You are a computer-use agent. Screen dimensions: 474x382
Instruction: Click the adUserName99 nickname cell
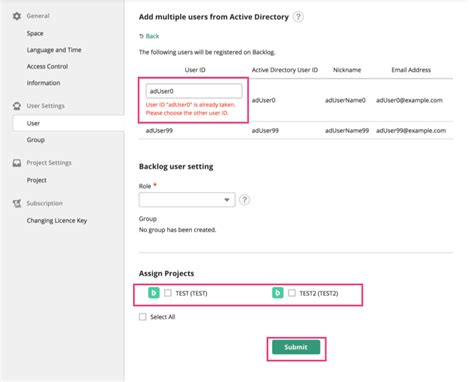[347, 131]
